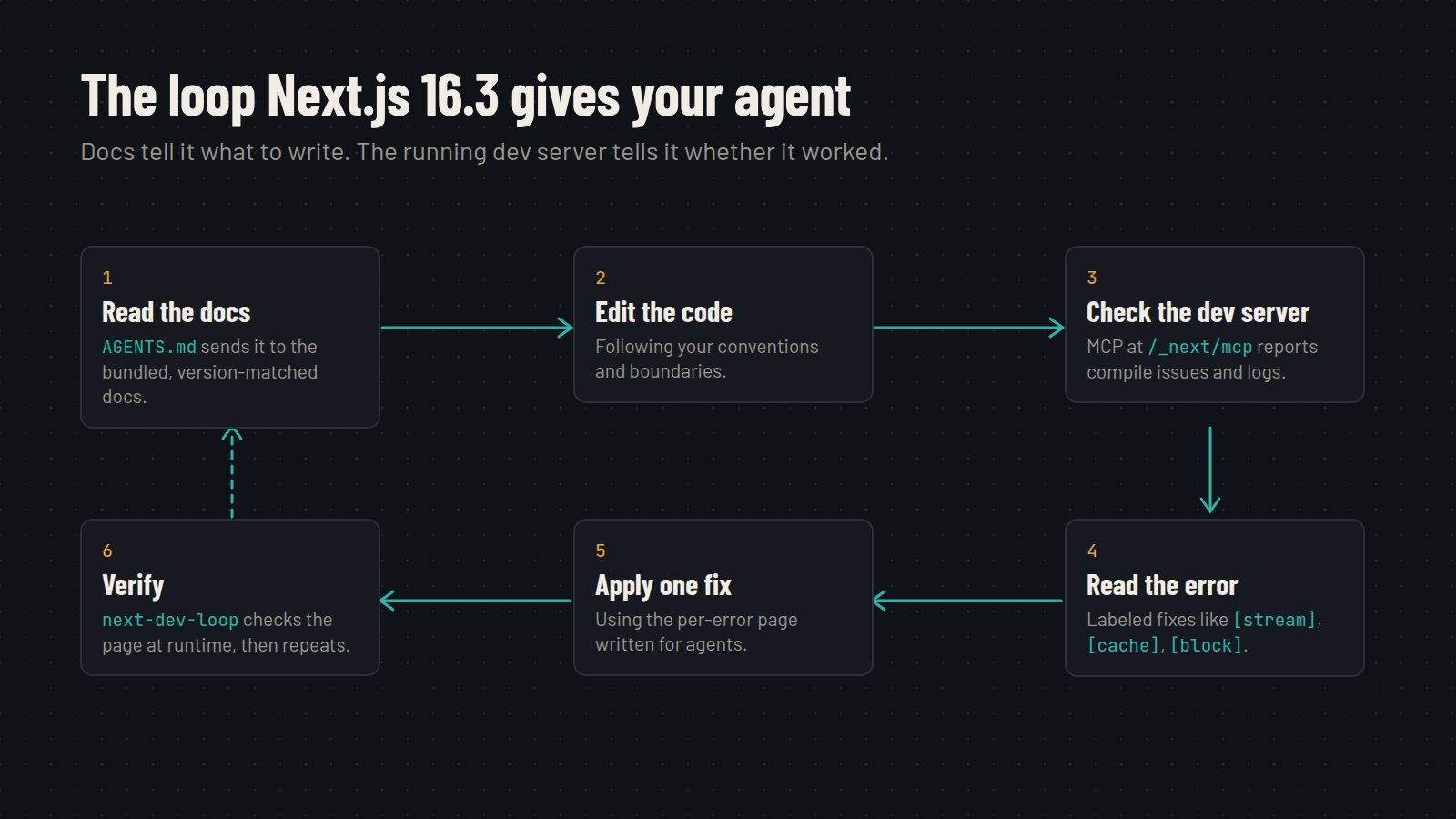1456x819 pixels.
Task: Click the AGENTS.md code label
Action: [149, 347]
